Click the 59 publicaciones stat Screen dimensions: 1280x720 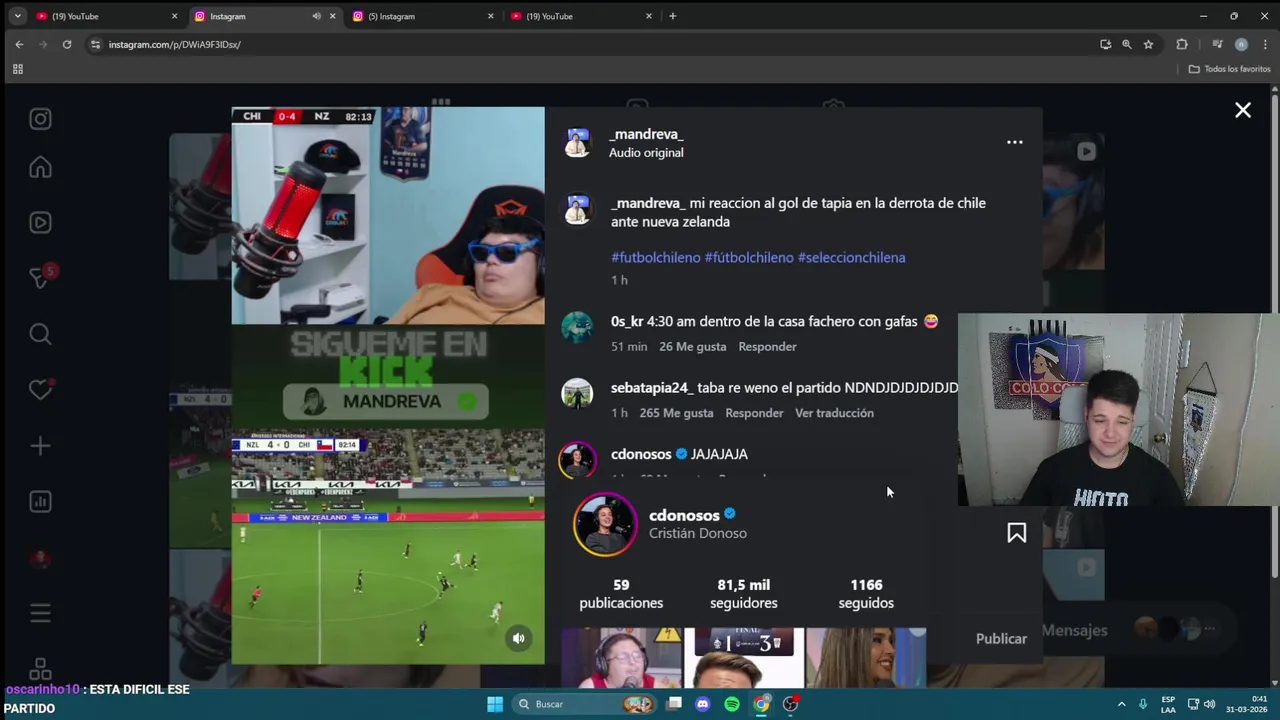click(621, 594)
